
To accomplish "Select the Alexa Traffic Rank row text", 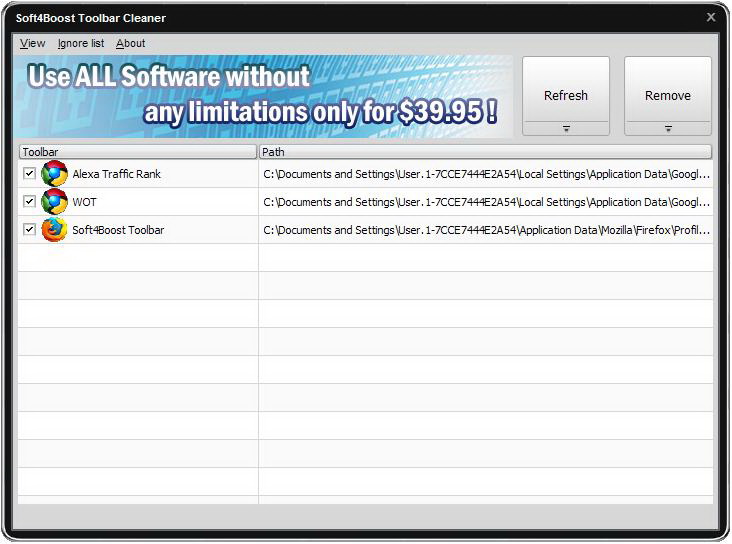I will [117, 174].
